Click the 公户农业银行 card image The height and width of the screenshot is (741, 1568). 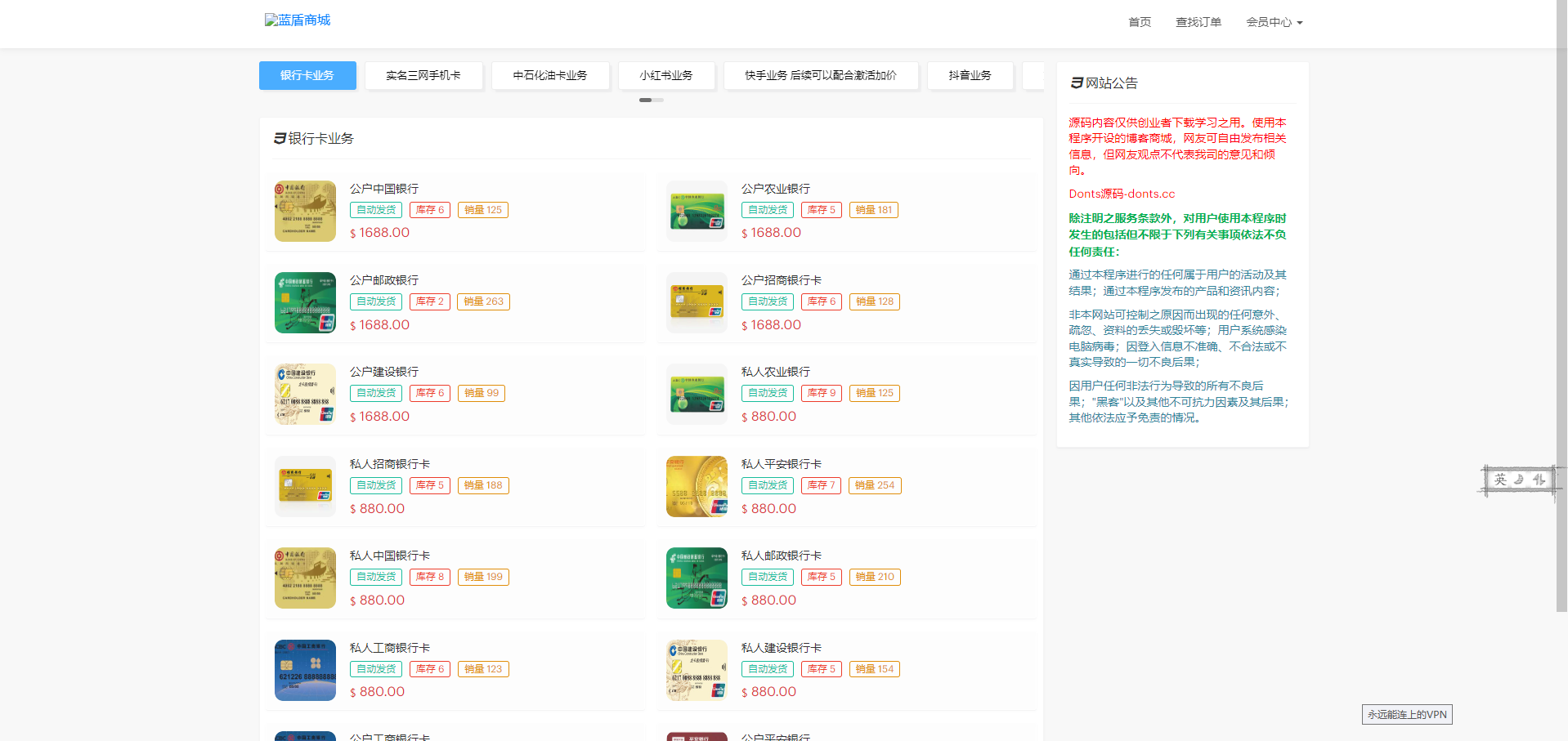pos(697,211)
